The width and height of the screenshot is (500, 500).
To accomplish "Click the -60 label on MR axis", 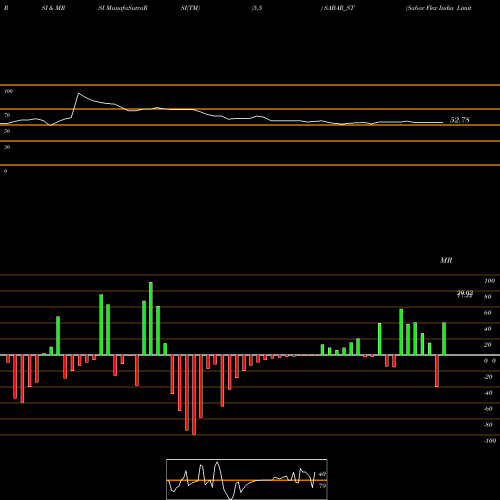I will (488, 409).
